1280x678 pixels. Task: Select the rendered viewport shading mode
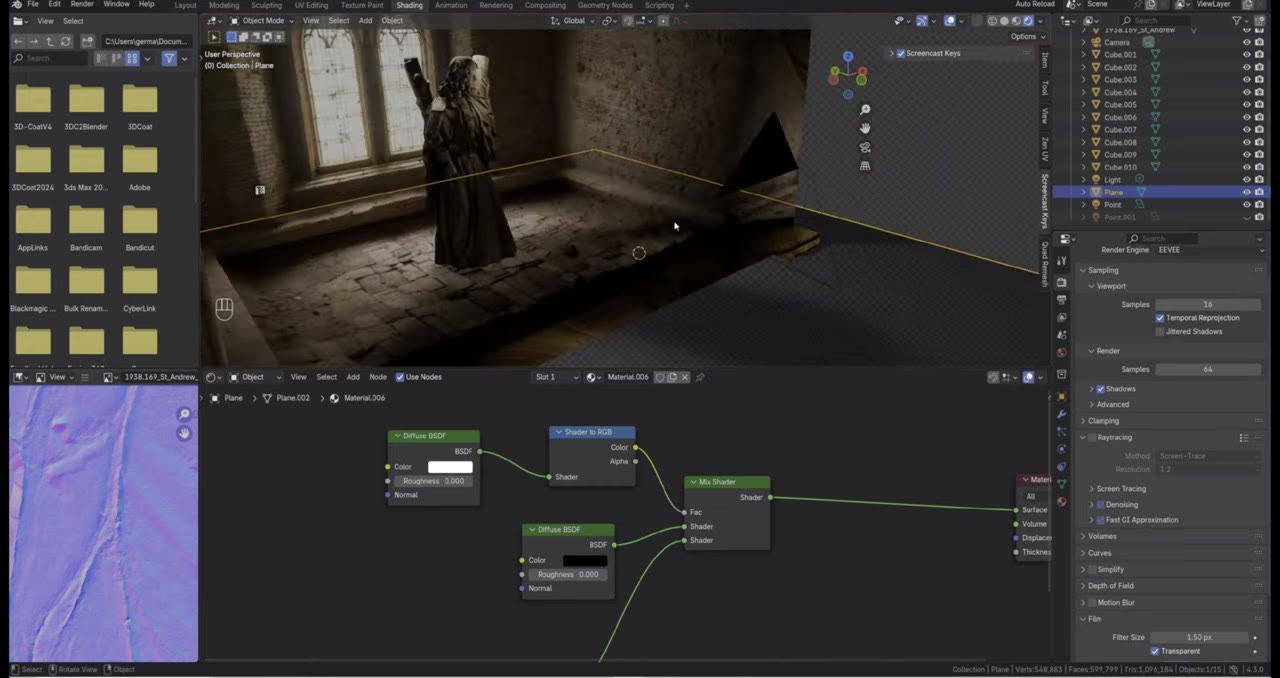coord(1030,20)
